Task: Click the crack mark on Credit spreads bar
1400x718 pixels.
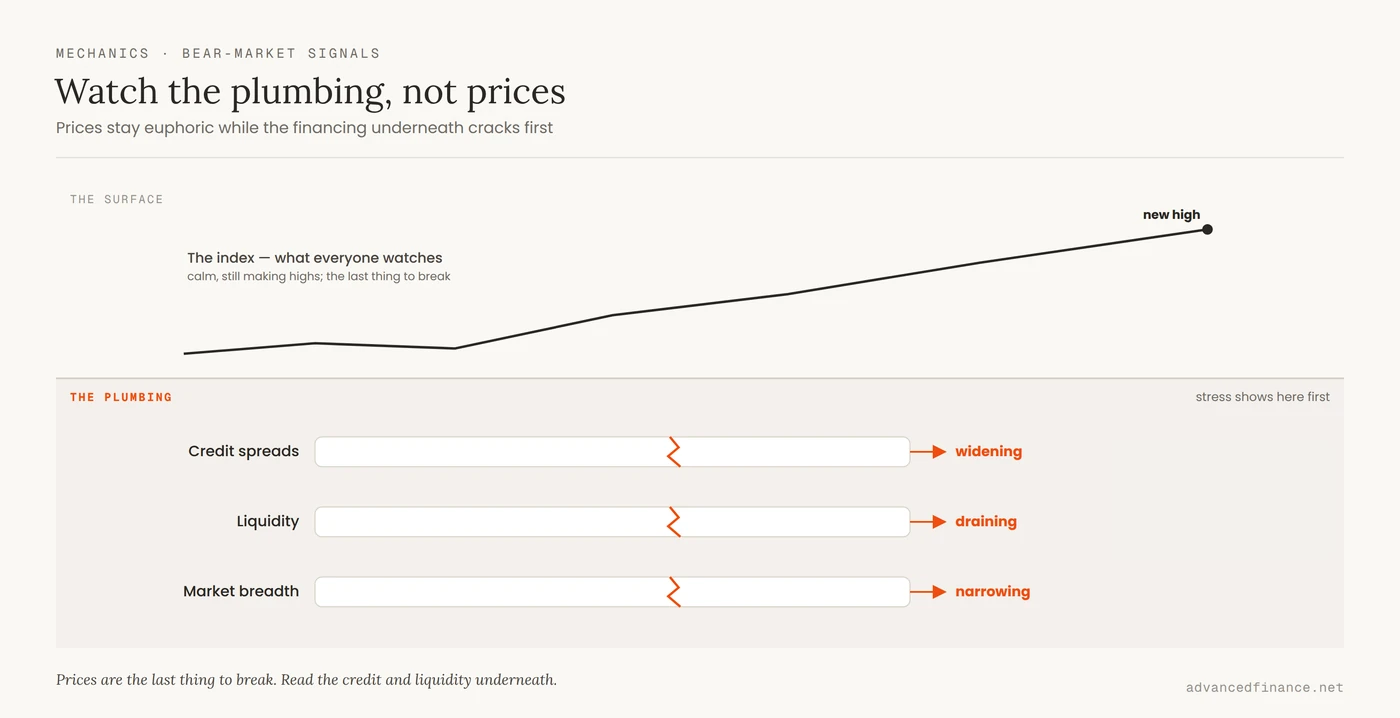Action: tap(674, 452)
